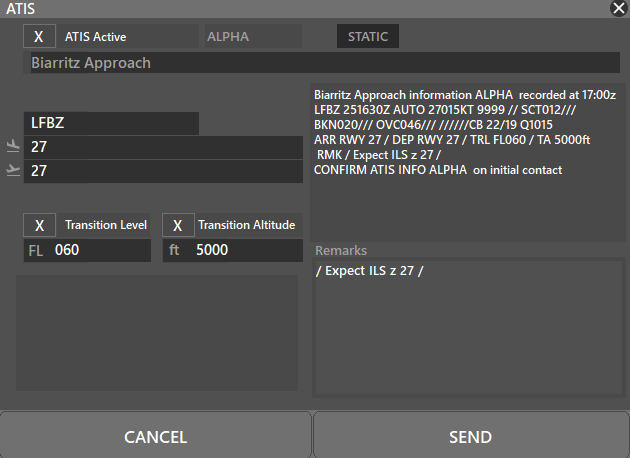This screenshot has width=630, height=458.
Task: Click the ATIS window title
Action: (20, 8)
